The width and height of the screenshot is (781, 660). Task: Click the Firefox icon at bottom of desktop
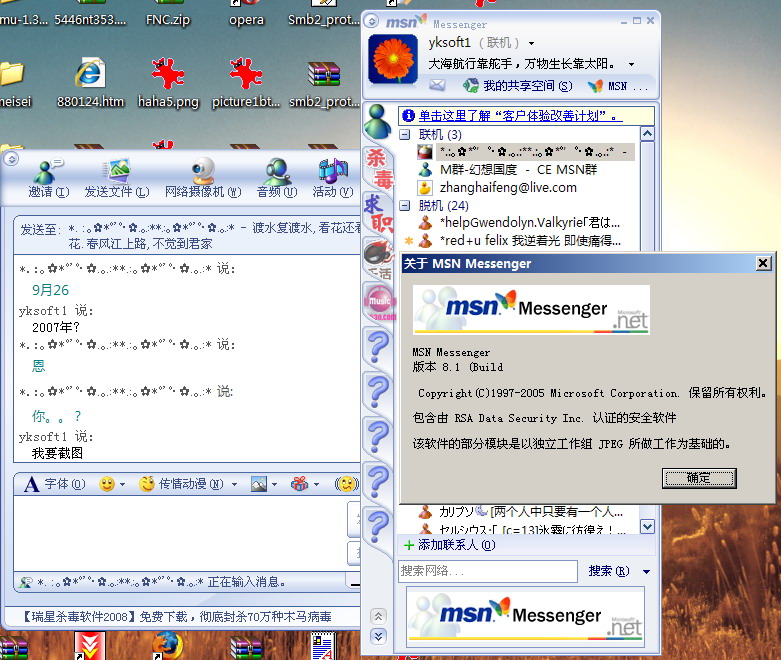pos(167,646)
